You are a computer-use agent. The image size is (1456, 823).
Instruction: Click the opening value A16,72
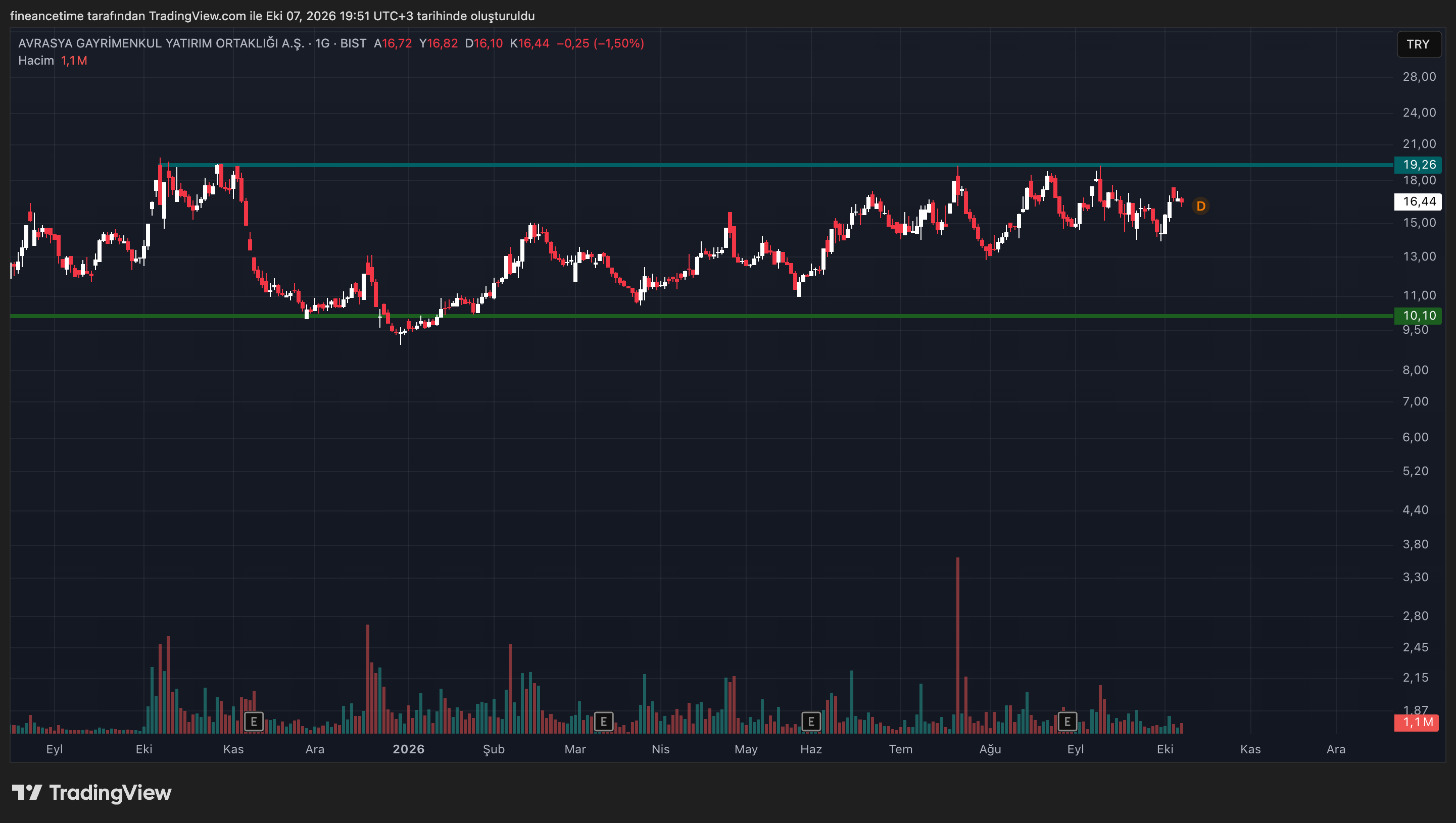[x=393, y=43]
